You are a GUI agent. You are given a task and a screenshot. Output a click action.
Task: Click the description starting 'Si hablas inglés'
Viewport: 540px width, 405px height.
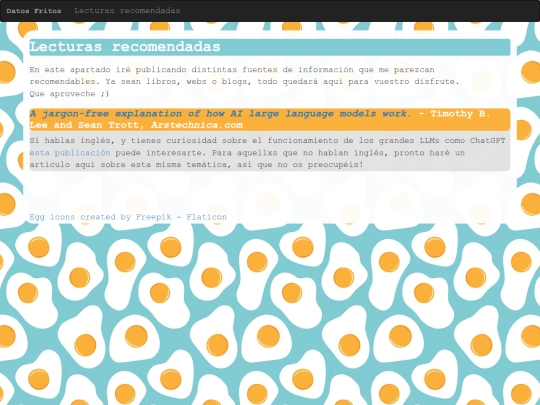click(270, 153)
